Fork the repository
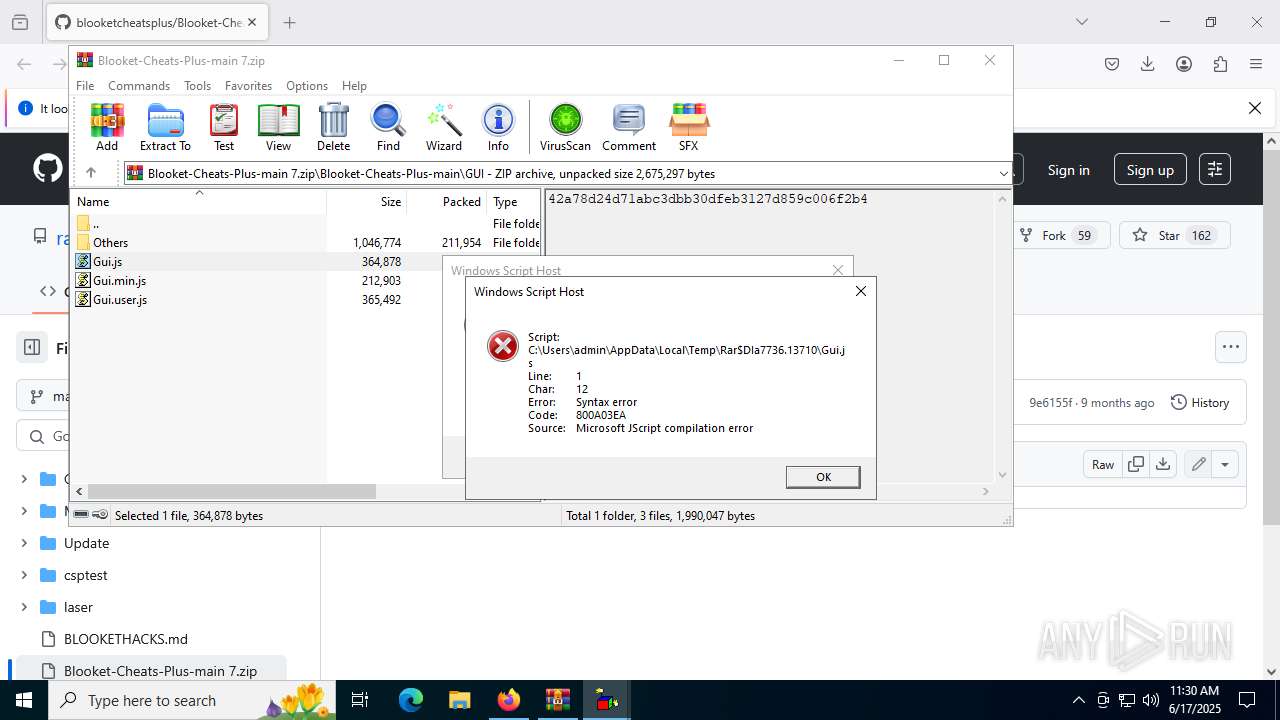The height and width of the screenshot is (720, 1280). click(x=1060, y=236)
